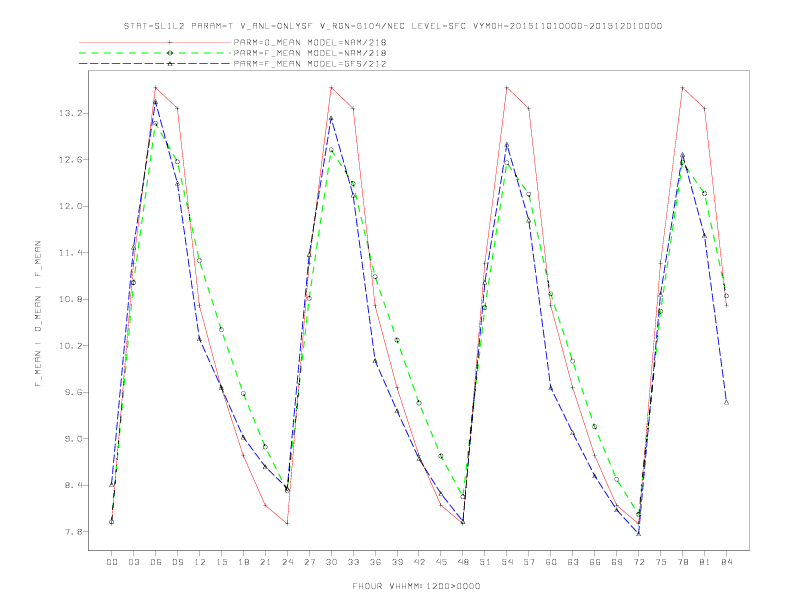Click x-axis tick label 21
The height and width of the screenshot is (612, 792).
click(x=265, y=562)
